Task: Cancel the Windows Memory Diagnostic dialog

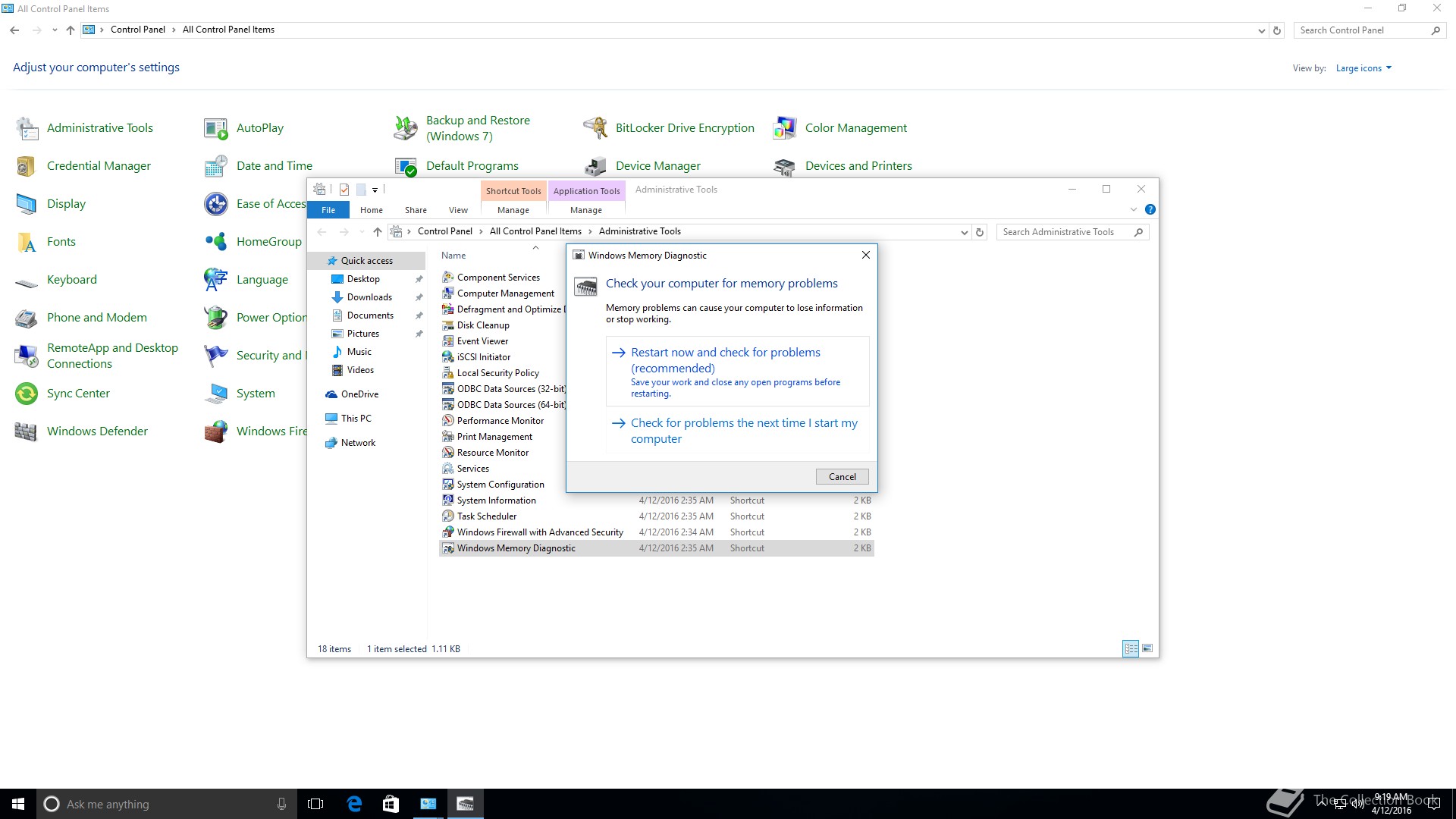Action: [x=842, y=477]
